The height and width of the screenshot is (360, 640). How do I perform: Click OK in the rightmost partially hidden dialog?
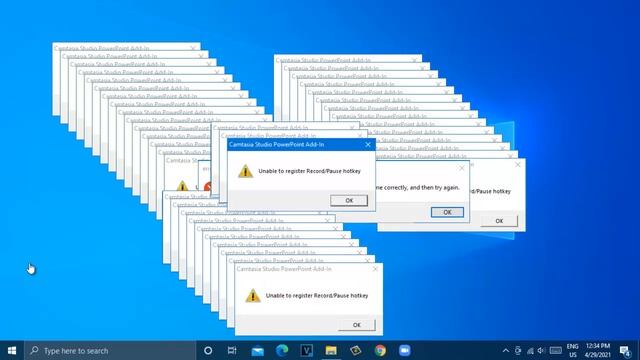click(499, 221)
